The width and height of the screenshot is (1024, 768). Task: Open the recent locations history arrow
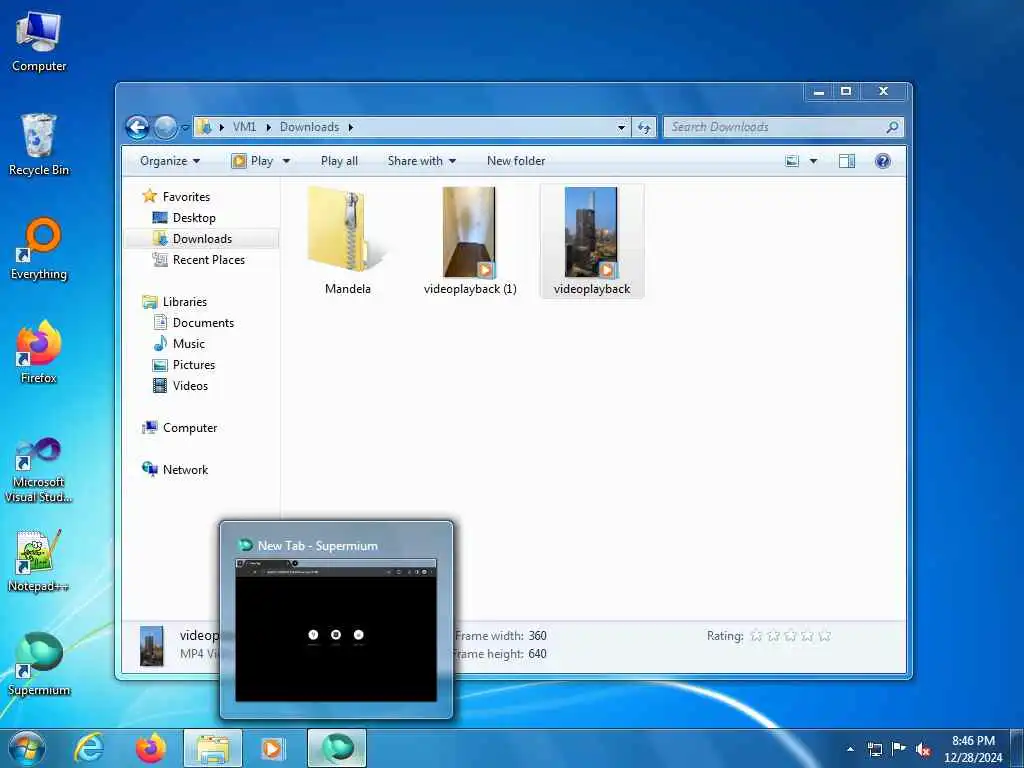(x=185, y=127)
